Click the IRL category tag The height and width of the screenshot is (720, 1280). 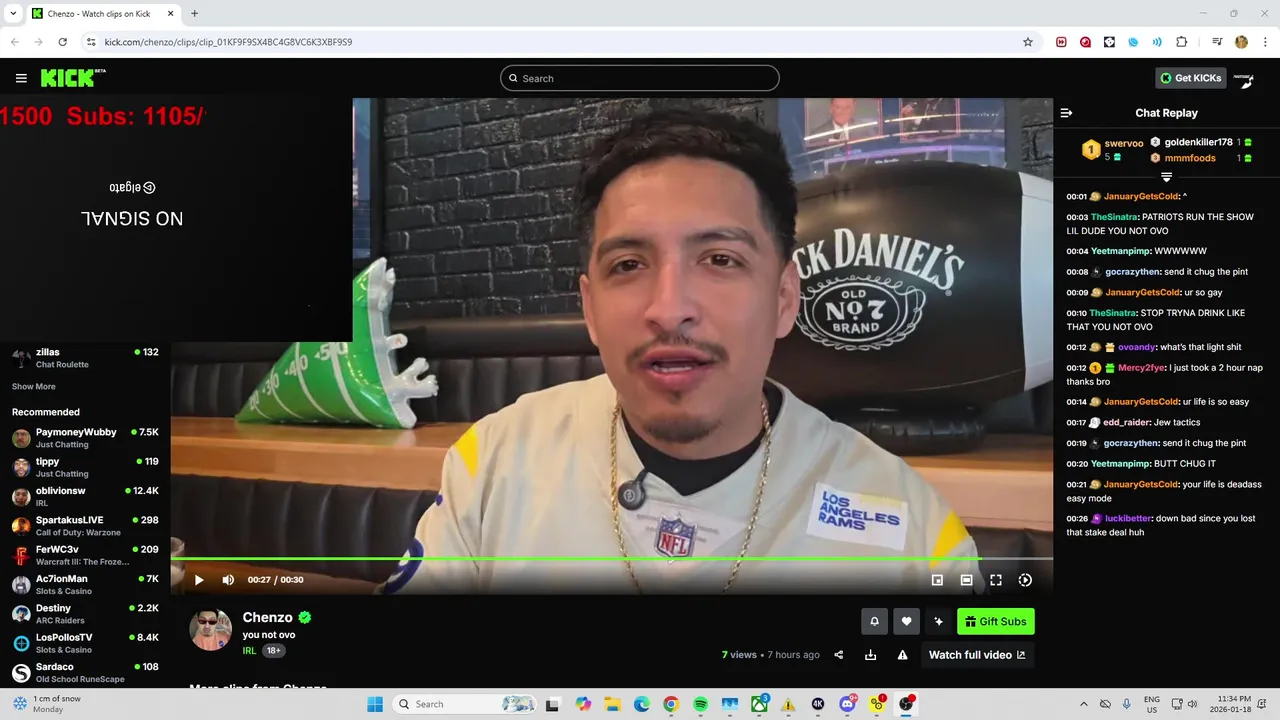point(249,650)
